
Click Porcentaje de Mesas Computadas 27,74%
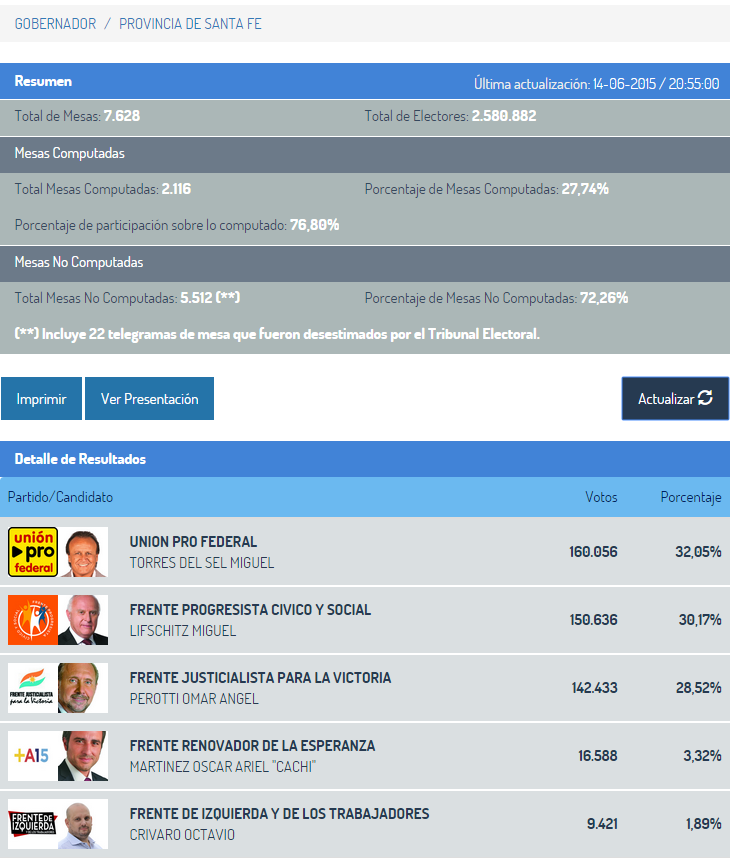(585, 189)
